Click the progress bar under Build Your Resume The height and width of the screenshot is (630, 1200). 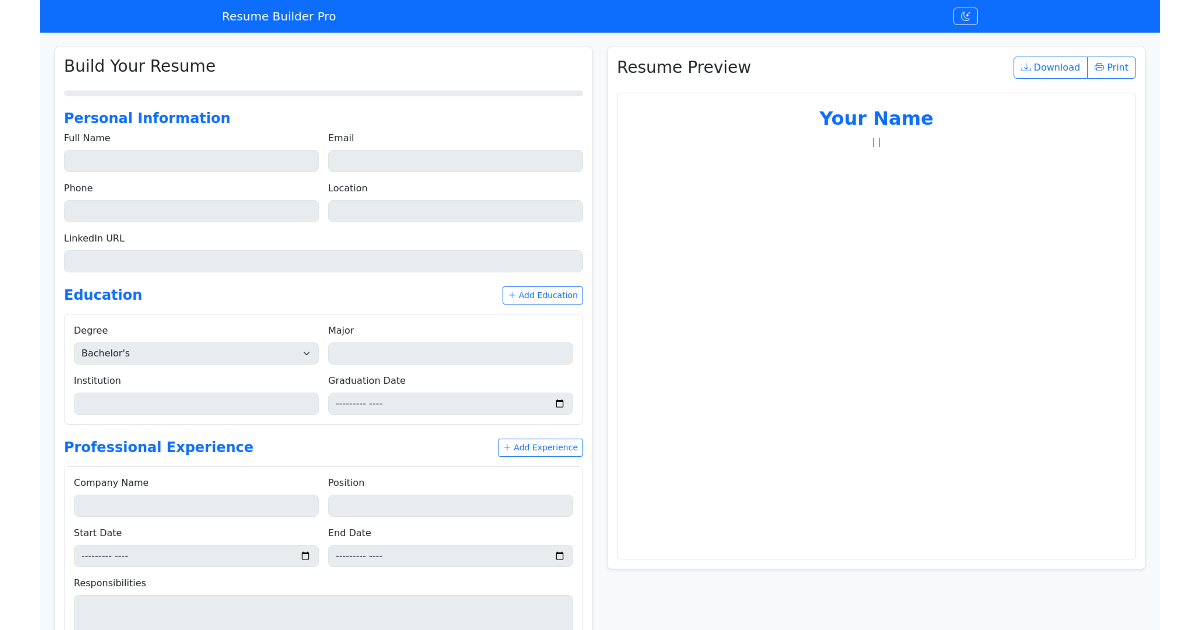[x=323, y=93]
